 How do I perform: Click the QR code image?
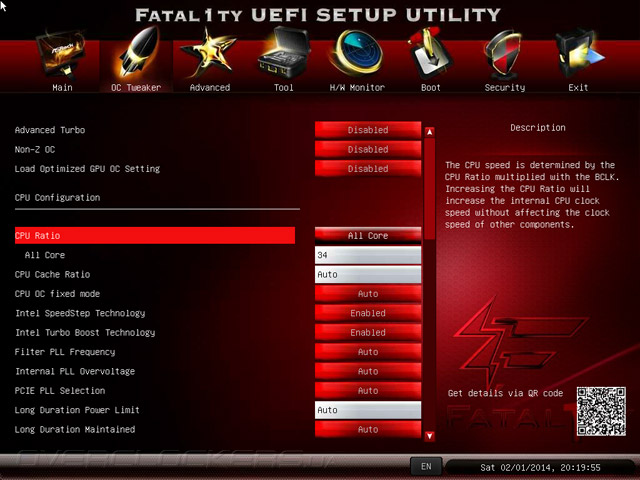[x=601, y=411]
